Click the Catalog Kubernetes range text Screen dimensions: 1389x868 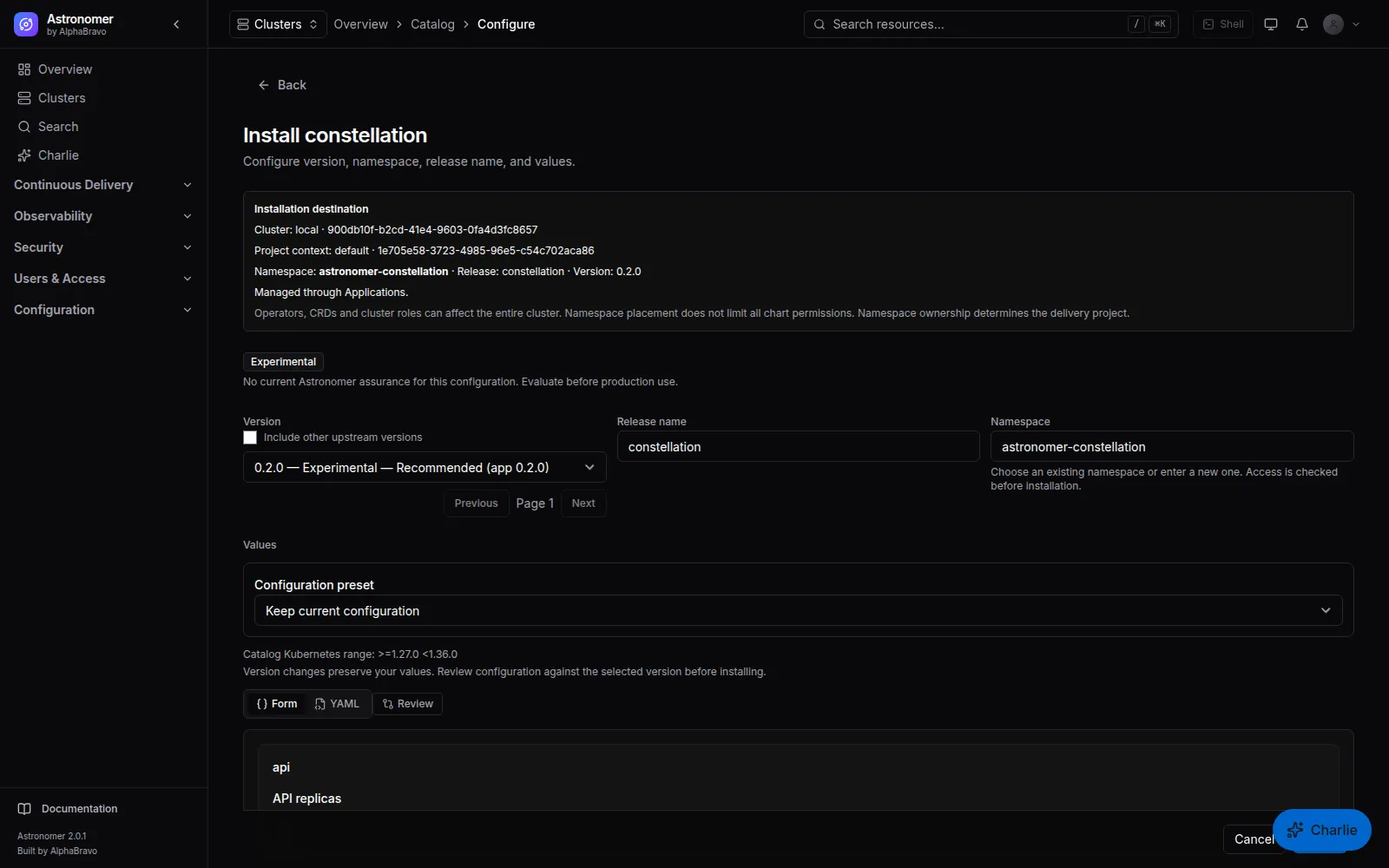pos(350,654)
